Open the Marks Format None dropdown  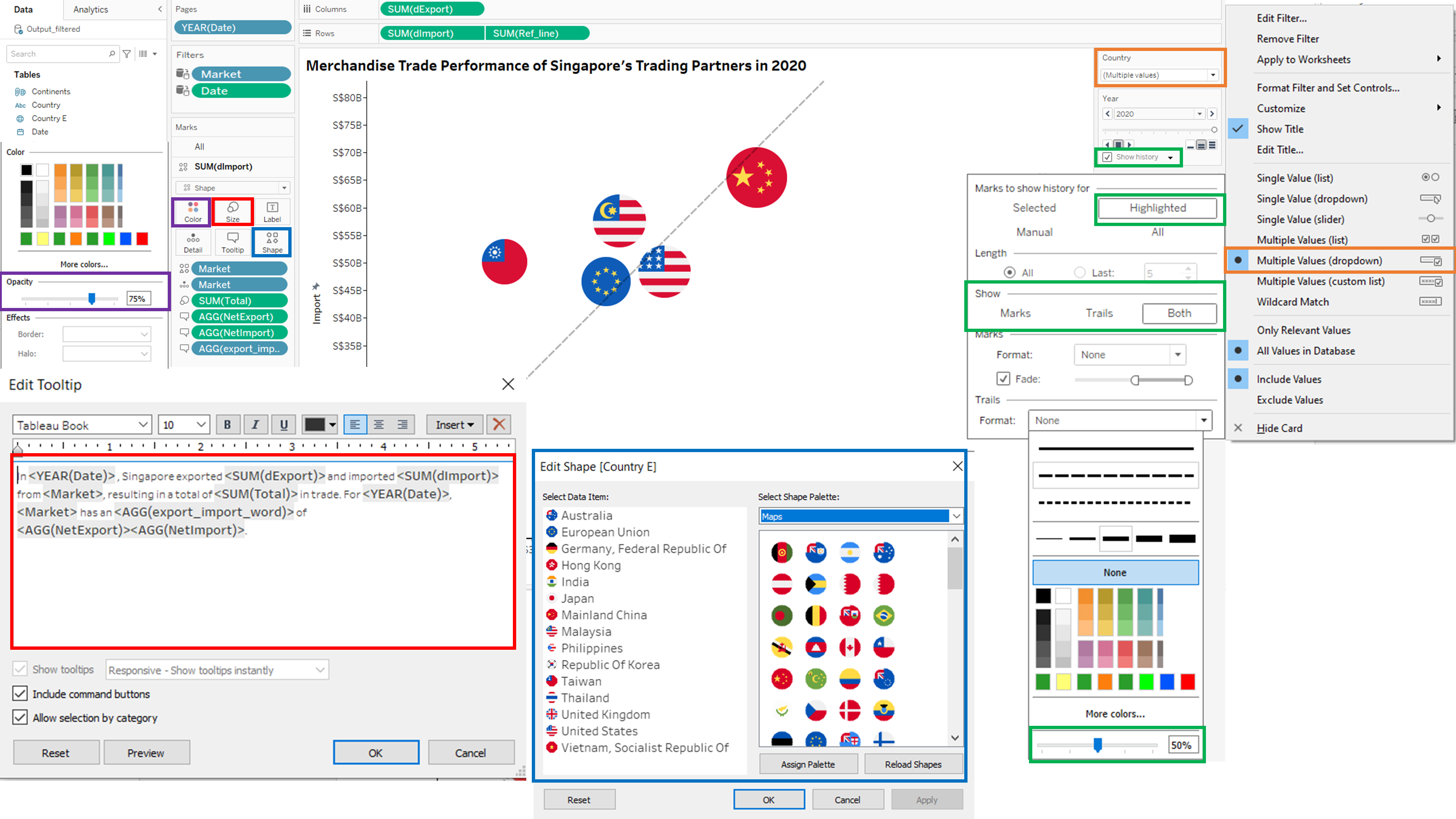tap(1130, 355)
